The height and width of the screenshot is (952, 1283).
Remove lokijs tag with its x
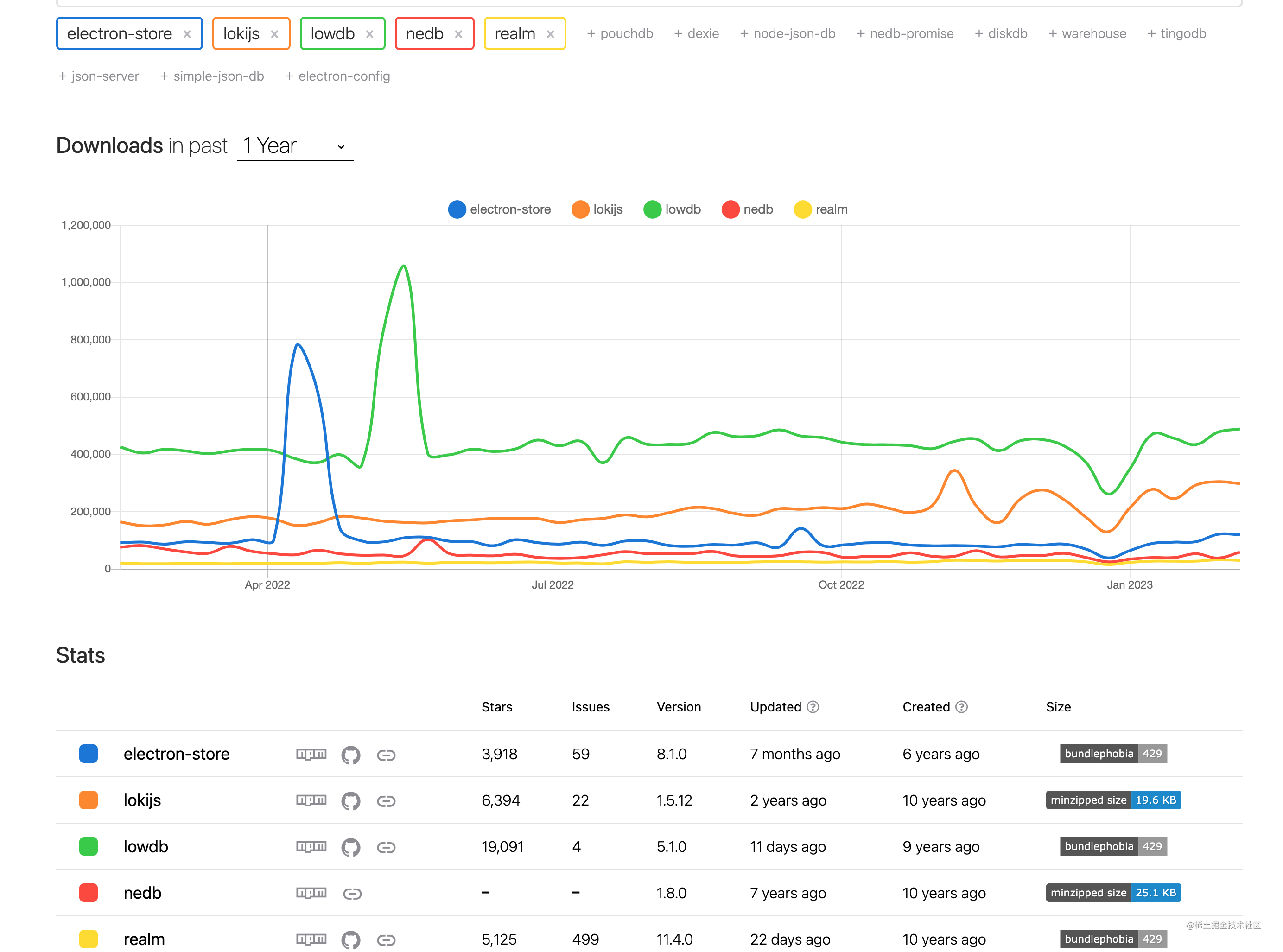[274, 34]
